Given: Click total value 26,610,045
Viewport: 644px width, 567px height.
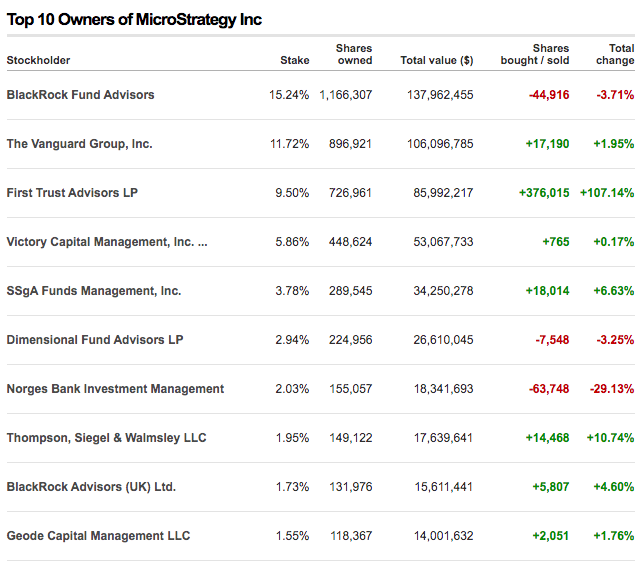Looking at the screenshot, I should pos(443,340).
